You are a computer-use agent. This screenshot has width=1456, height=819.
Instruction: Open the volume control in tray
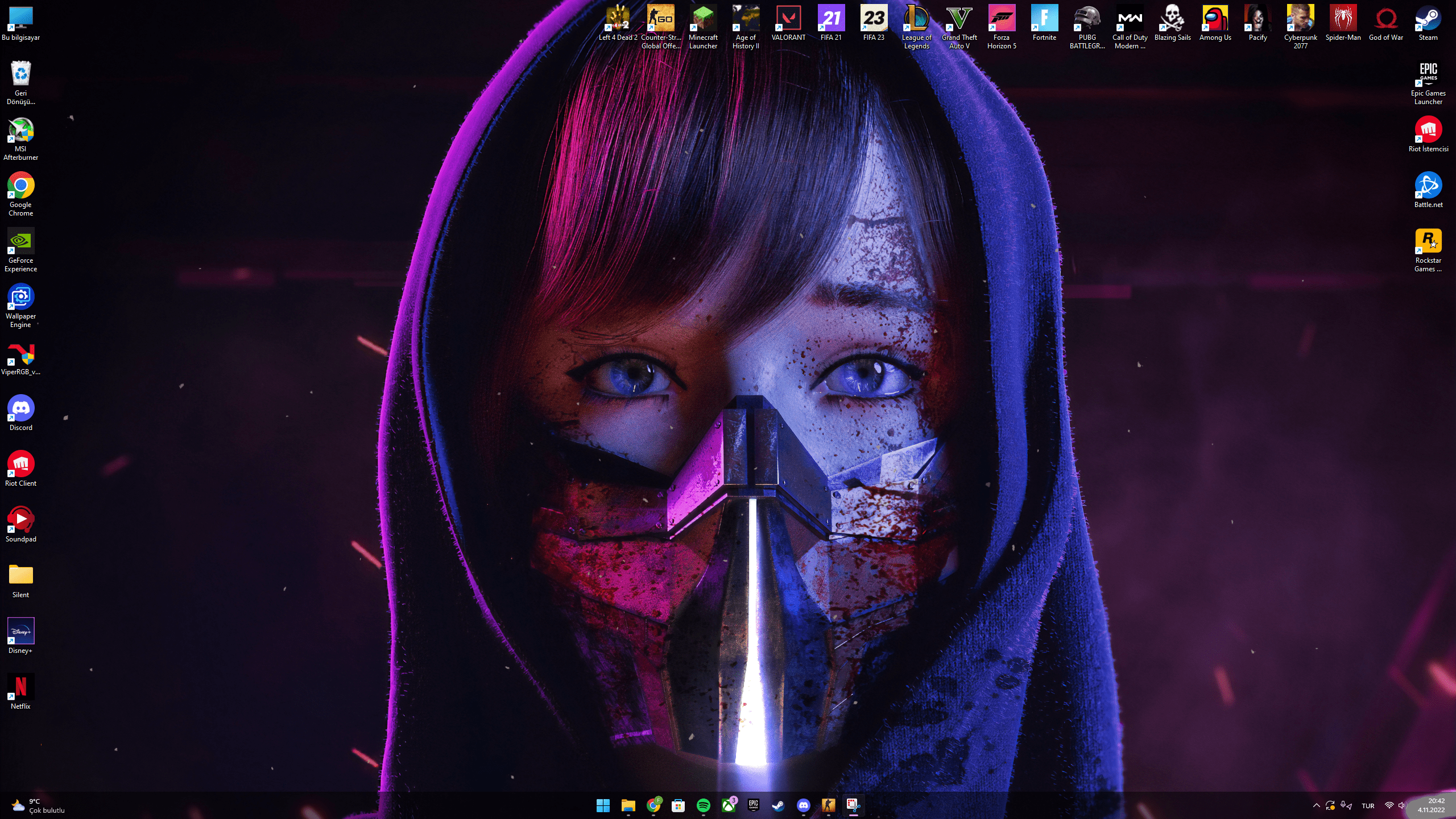pos(1401,806)
